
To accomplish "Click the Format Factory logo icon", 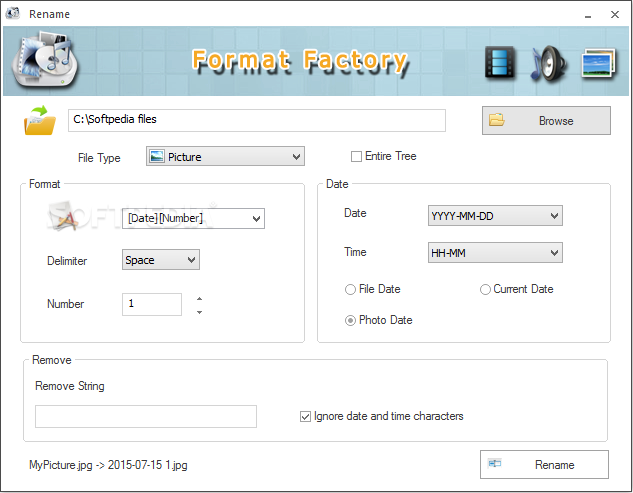I will click(x=44, y=61).
